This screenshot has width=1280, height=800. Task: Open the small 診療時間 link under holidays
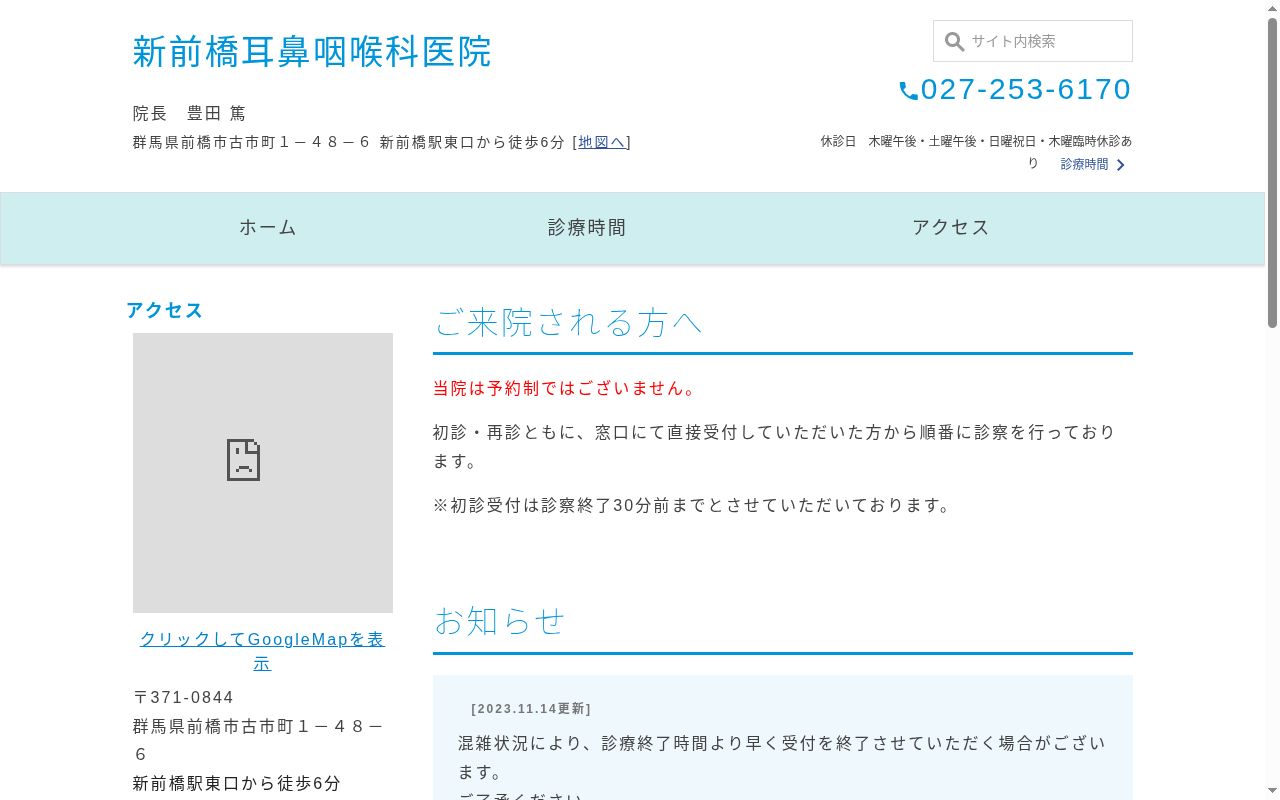coord(1084,164)
